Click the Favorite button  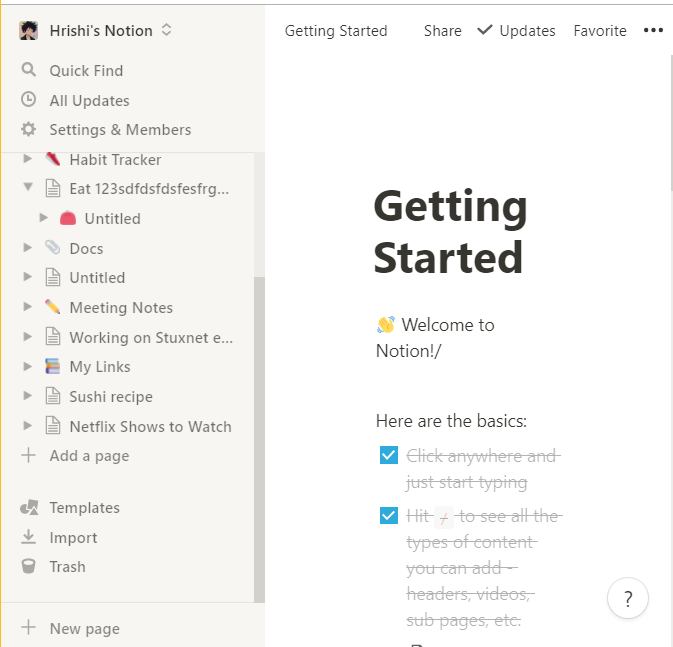coord(600,30)
